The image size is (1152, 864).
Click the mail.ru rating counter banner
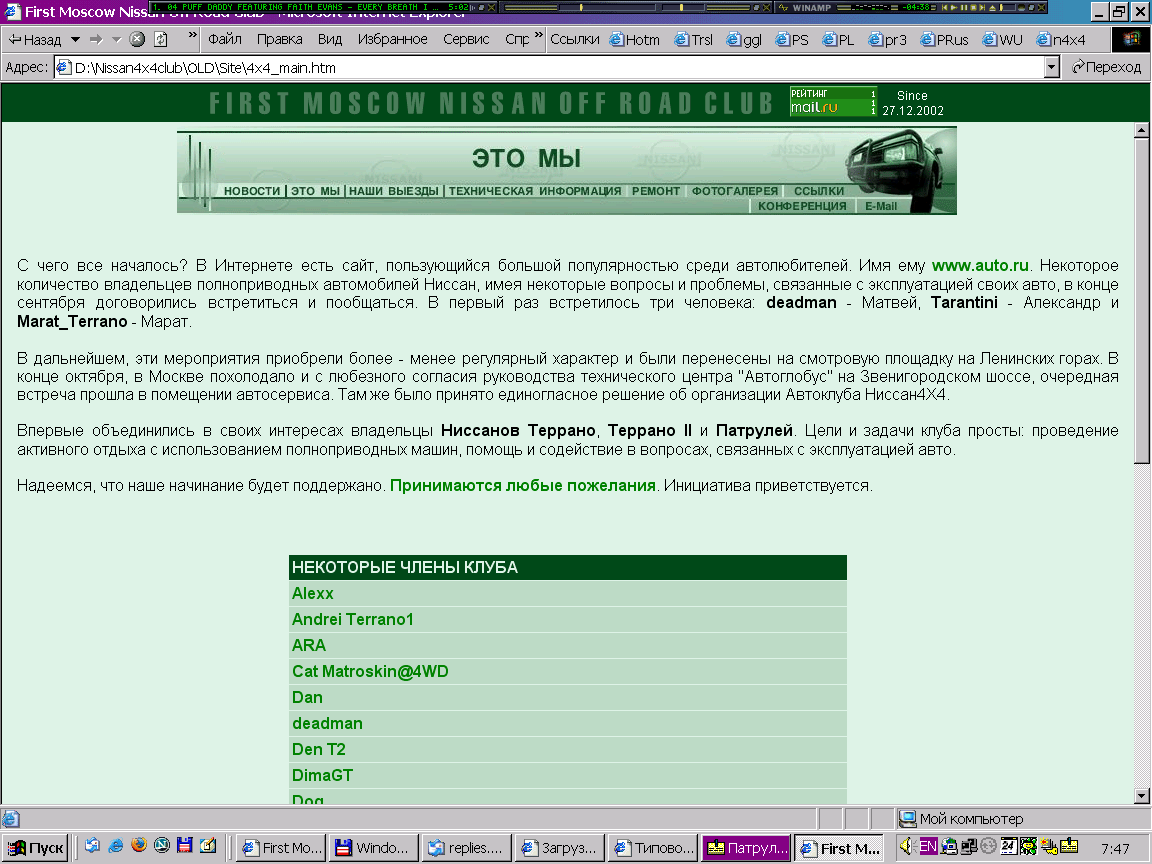pos(833,101)
